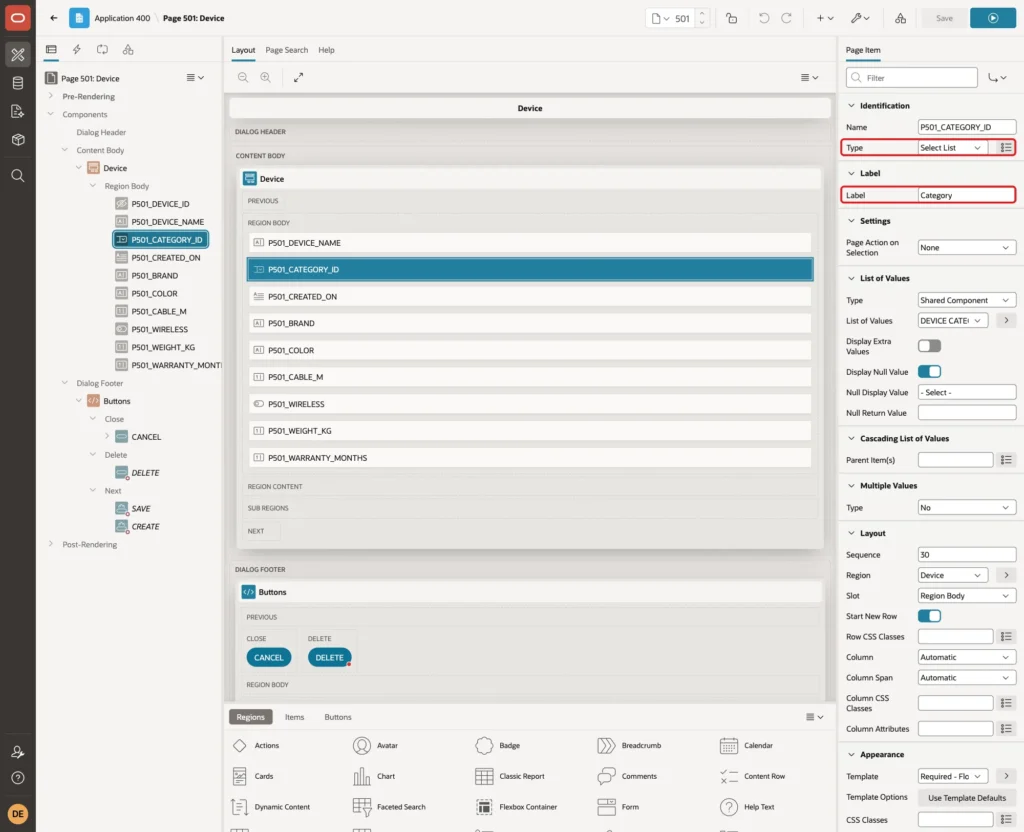The width and height of the screenshot is (1024, 832).
Task: Go to Device region arrow button
Action: (x=1006, y=575)
